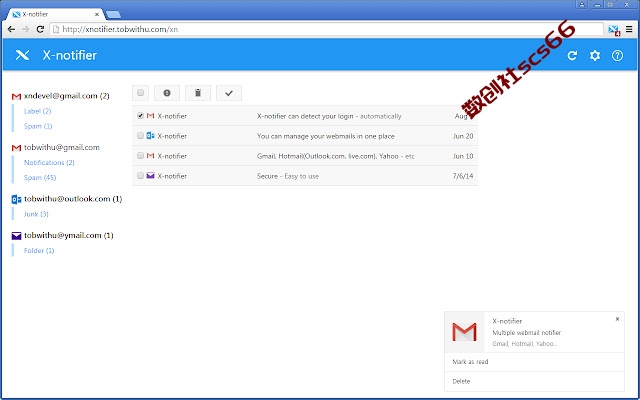
Task: Open help with the question mark icon
Action: tap(617, 56)
